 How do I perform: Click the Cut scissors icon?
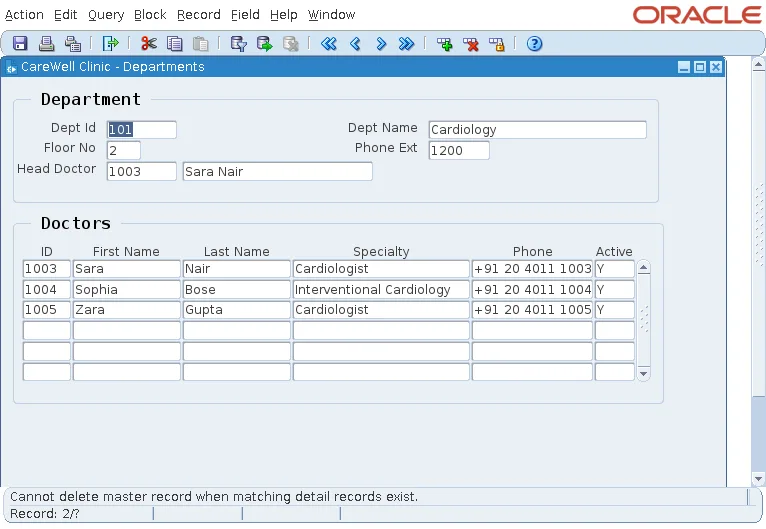pyautogui.click(x=149, y=43)
